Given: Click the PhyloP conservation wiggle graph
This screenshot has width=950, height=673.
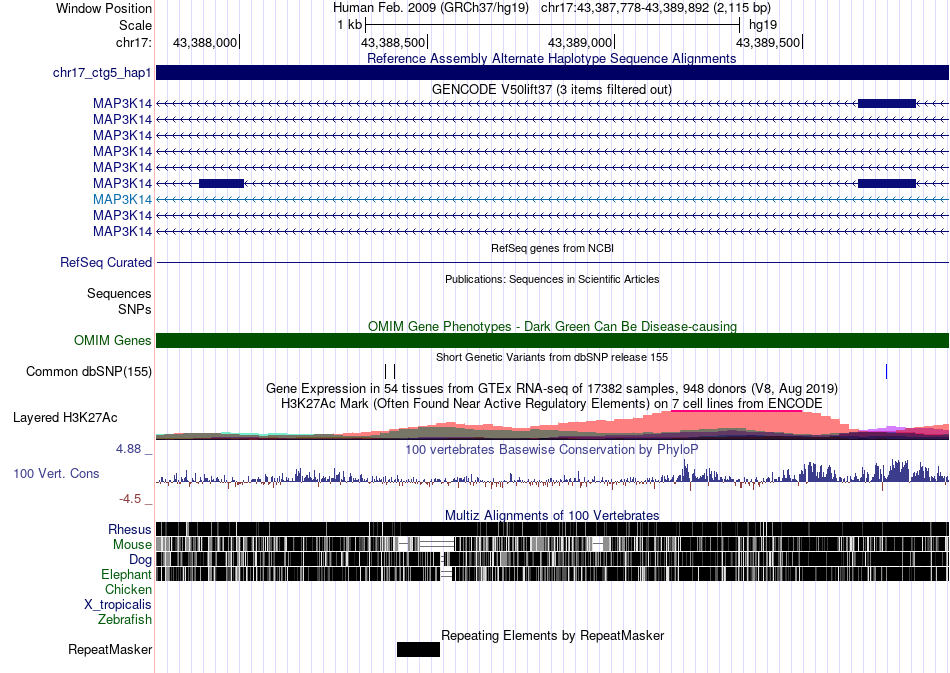Looking at the screenshot, I should click(552, 476).
